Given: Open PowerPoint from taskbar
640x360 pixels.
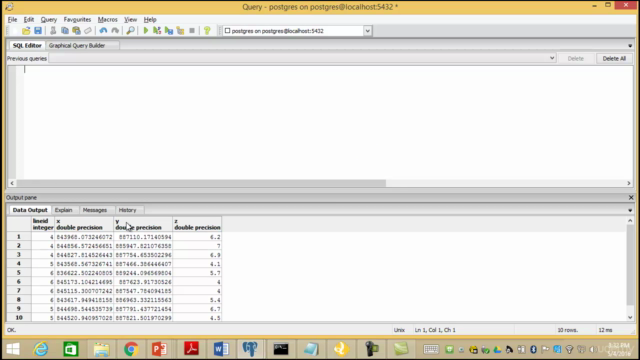Looking at the screenshot, I should tap(160, 349).
